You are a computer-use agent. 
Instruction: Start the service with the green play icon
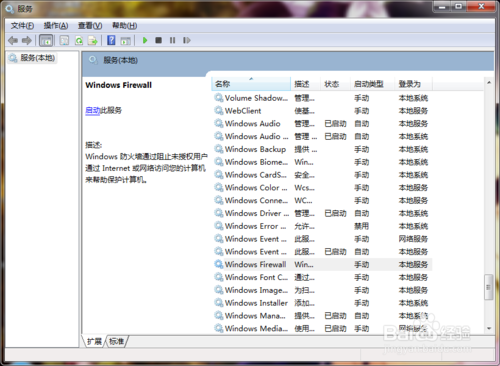click(x=145, y=40)
